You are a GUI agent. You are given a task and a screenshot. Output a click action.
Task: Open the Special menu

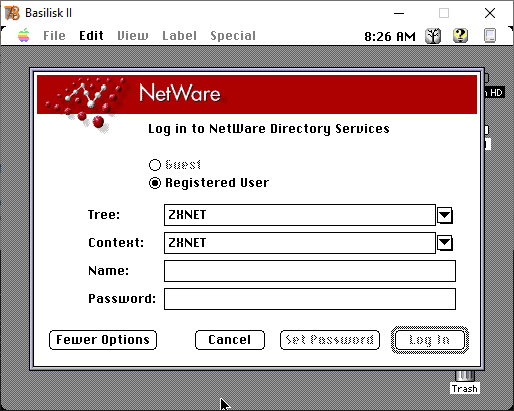(x=233, y=36)
